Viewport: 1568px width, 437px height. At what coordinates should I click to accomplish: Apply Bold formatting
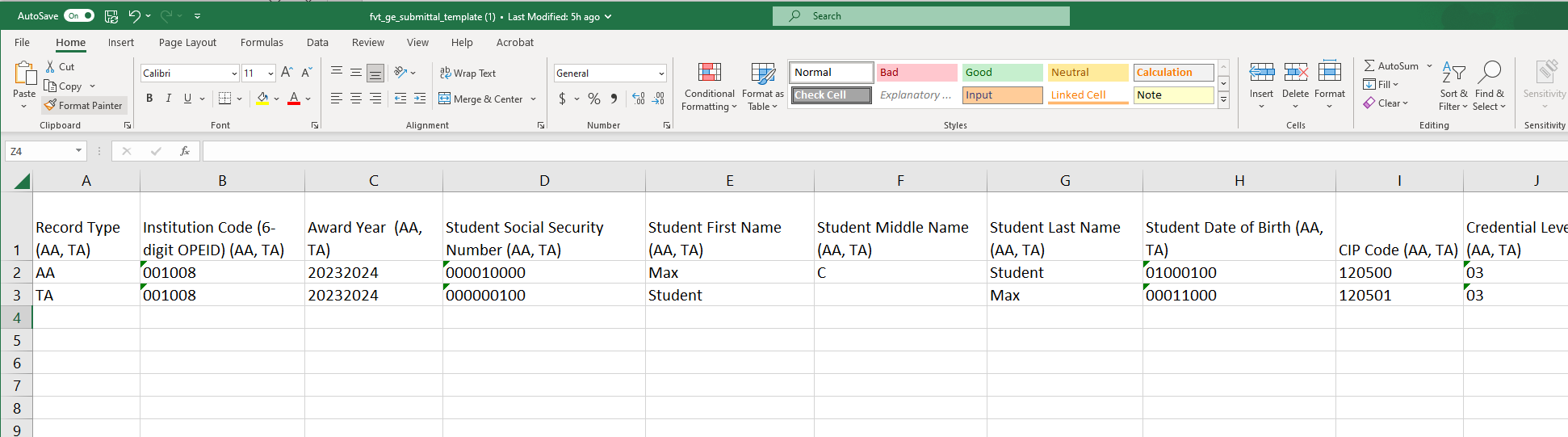(149, 99)
